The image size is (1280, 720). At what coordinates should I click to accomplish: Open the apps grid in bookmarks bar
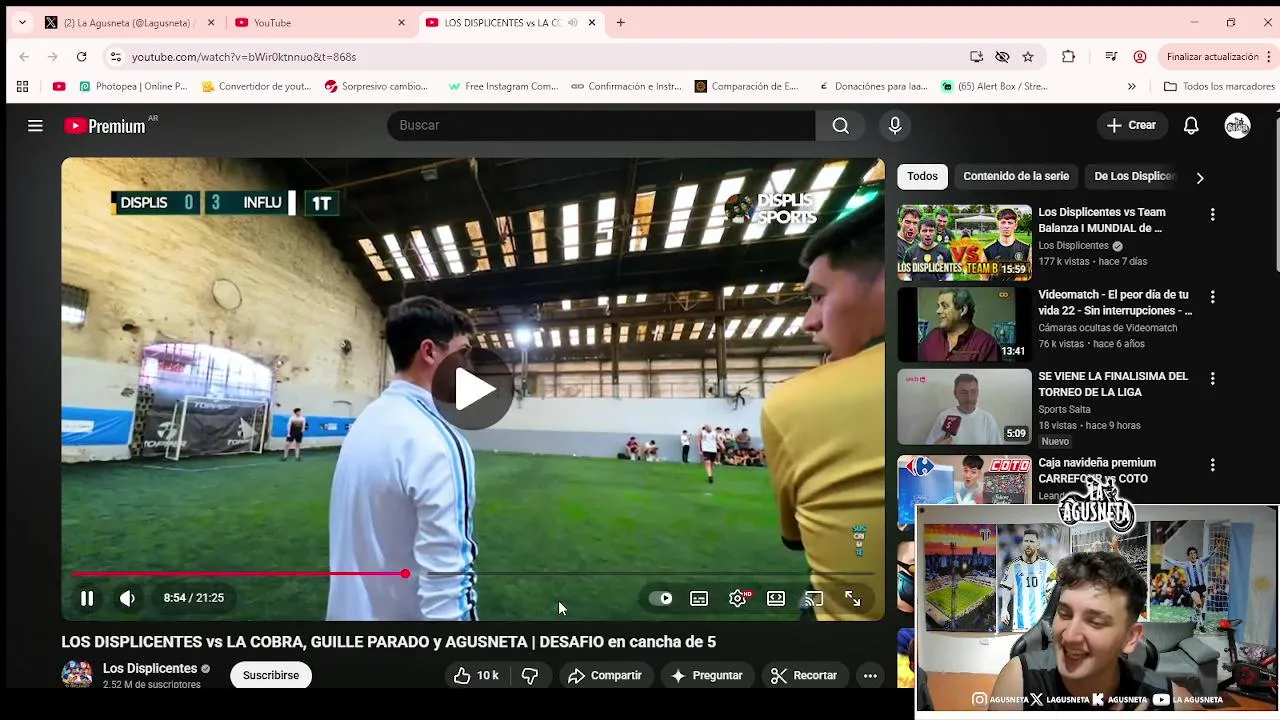point(22,87)
